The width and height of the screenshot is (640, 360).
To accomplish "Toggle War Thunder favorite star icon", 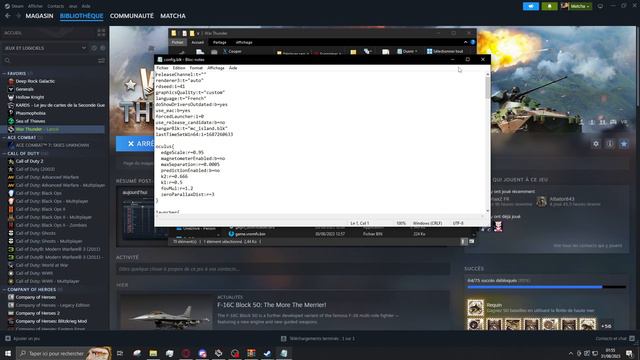I will 624,144.
